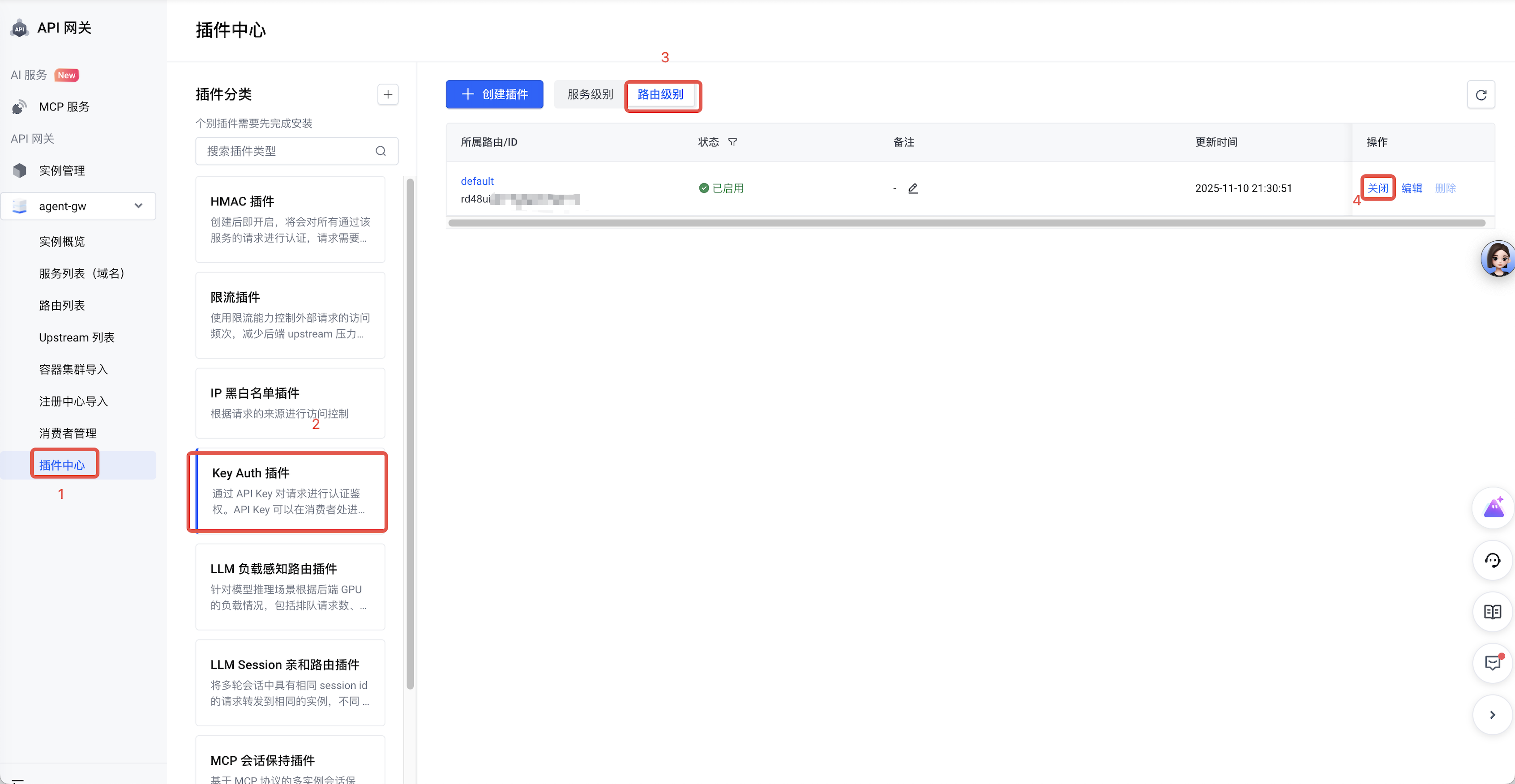Expand the agent-gw instance dropdown
The width and height of the screenshot is (1515, 784).
pyautogui.click(x=138, y=206)
